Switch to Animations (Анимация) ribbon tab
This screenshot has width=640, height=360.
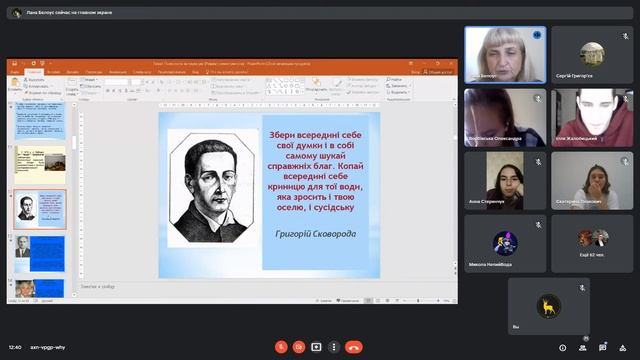tap(118, 72)
